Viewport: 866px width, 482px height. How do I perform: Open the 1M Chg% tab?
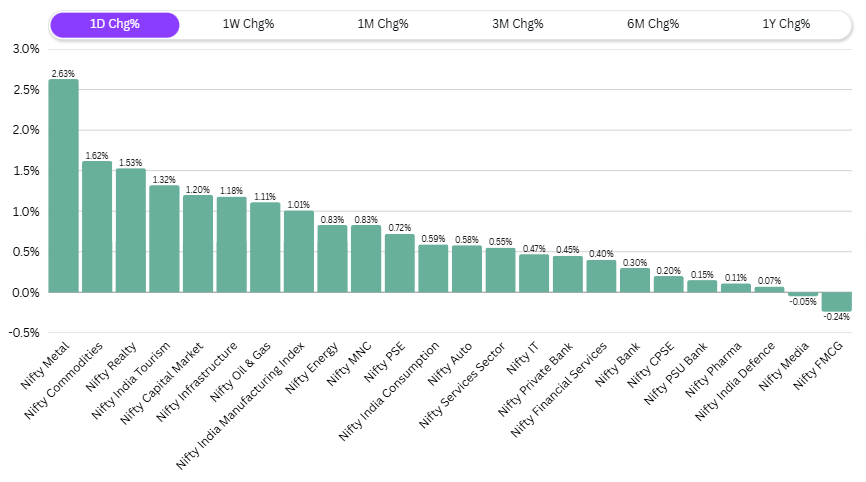click(x=383, y=25)
